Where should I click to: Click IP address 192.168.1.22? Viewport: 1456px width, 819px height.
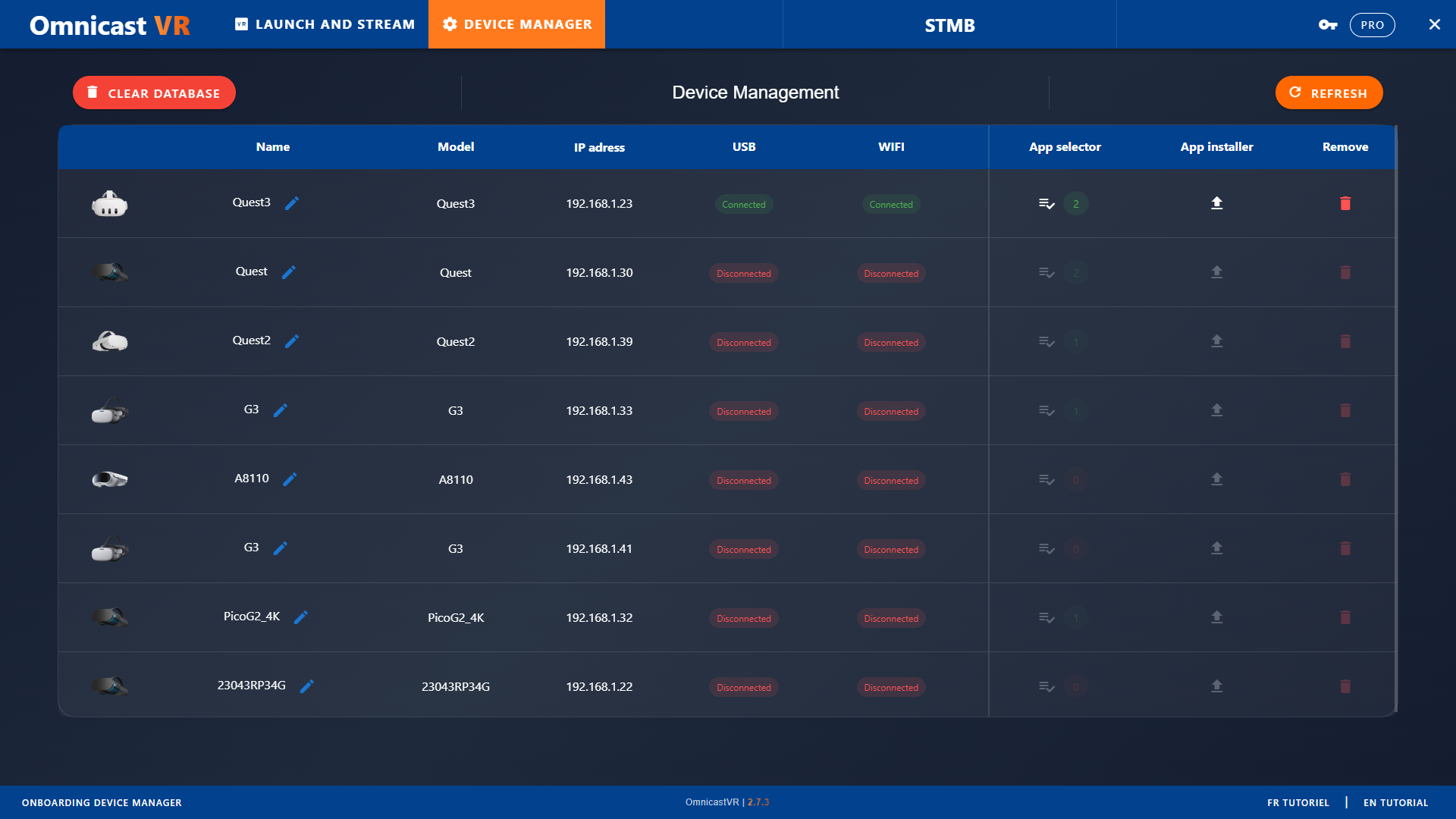point(599,687)
